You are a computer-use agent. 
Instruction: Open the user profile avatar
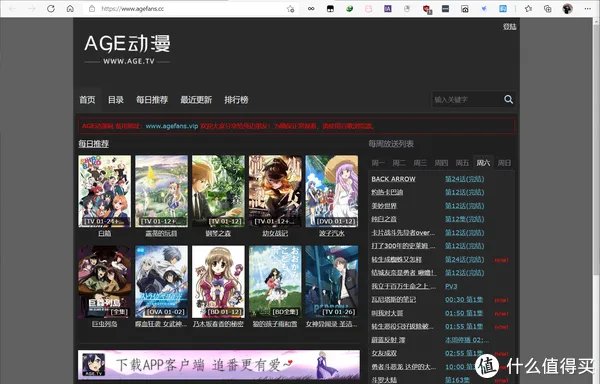click(x=567, y=8)
